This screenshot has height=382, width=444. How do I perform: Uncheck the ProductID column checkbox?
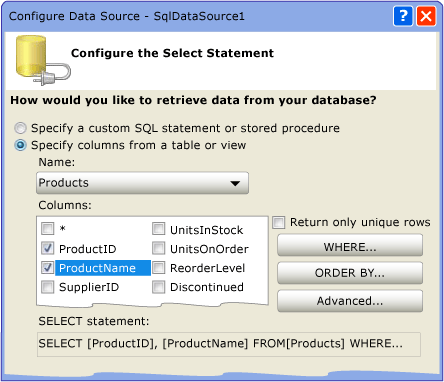(47, 248)
